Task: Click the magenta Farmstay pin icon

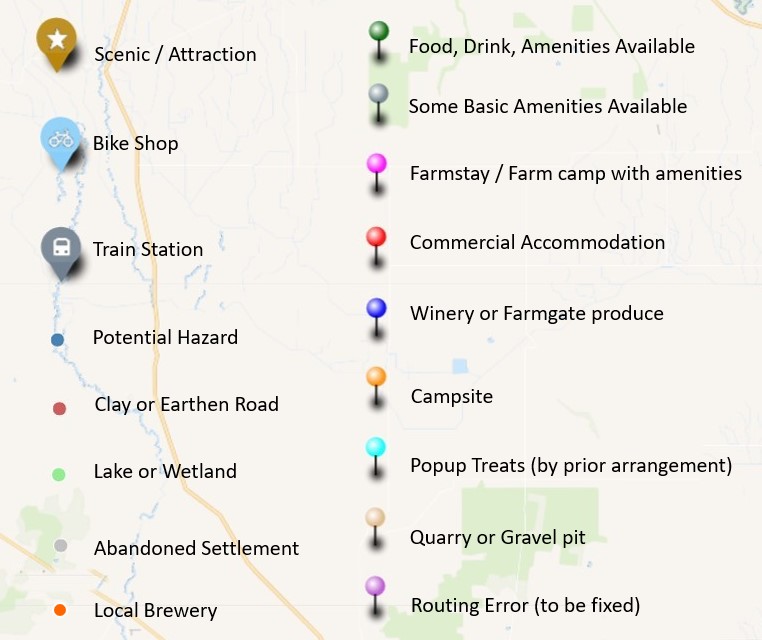Action: point(377,164)
